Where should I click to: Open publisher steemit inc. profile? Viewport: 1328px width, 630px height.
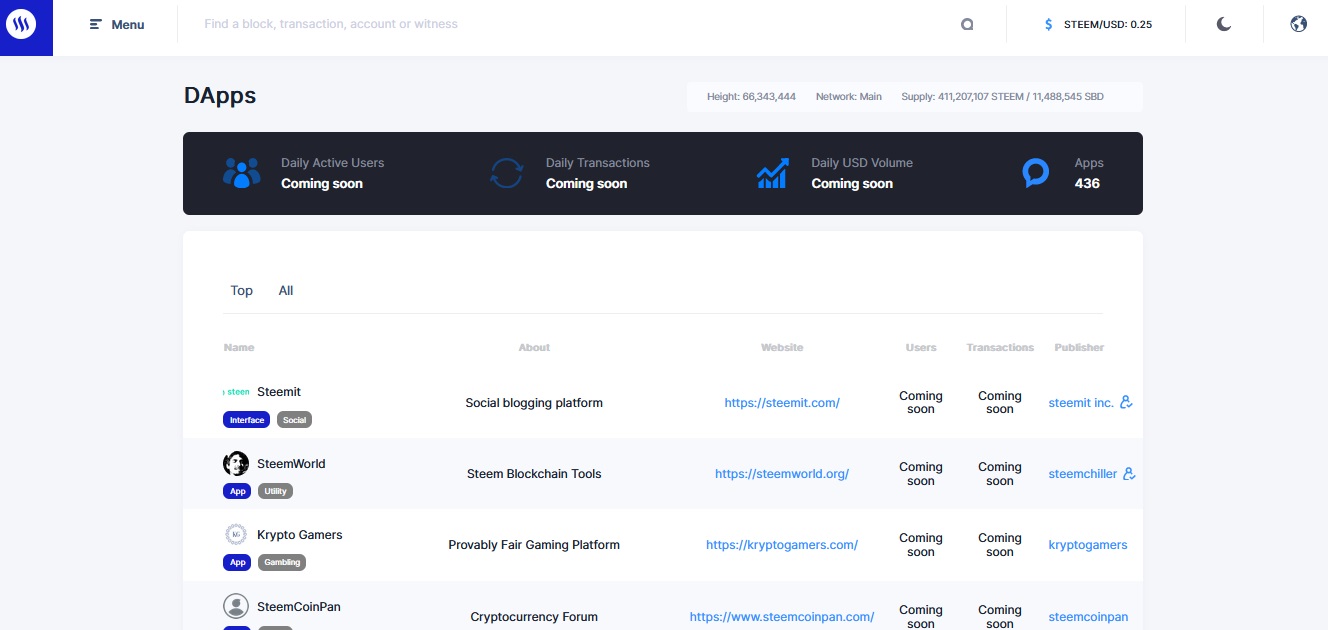click(x=1081, y=403)
